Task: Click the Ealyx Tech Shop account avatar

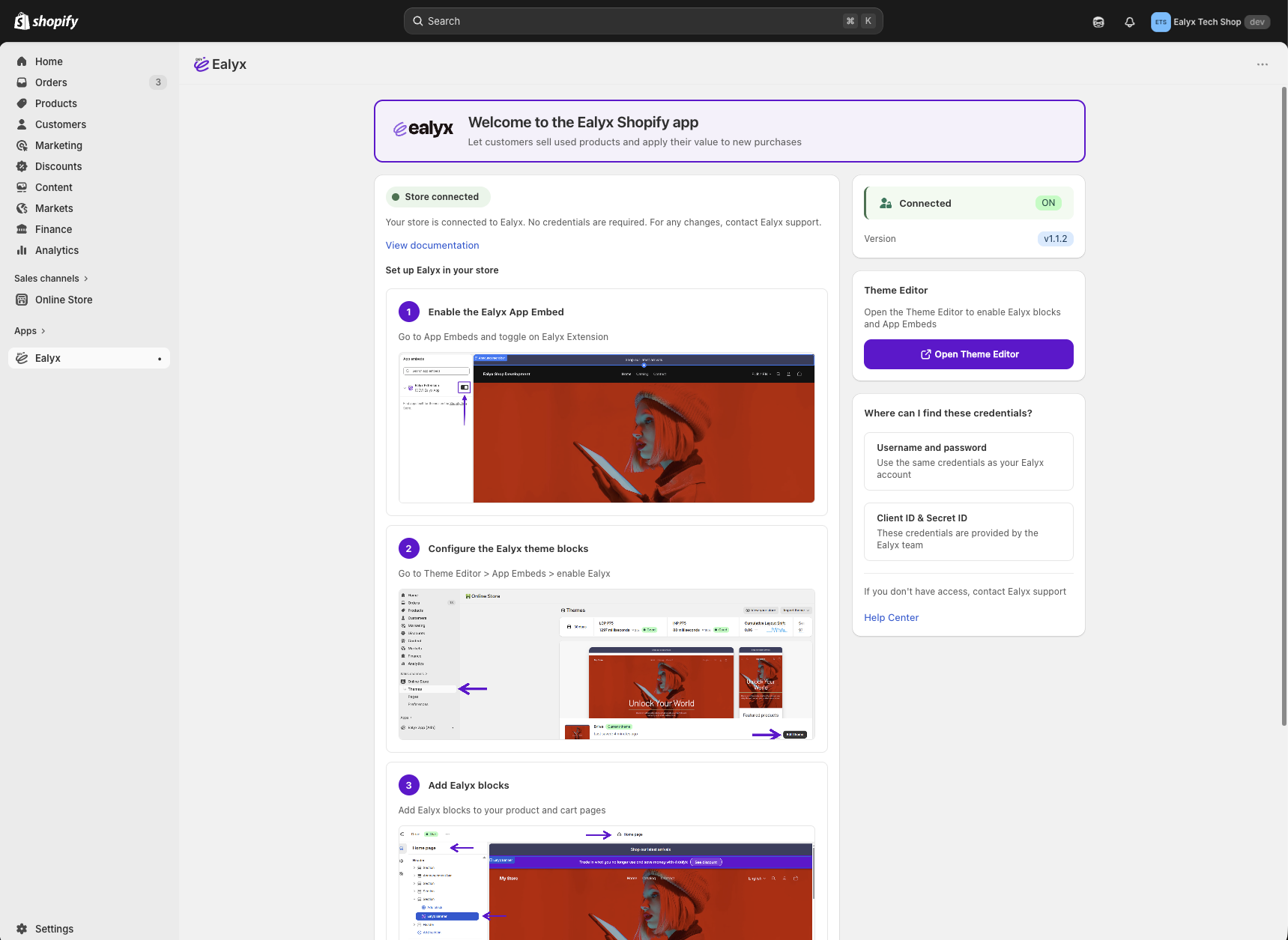Action: [1160, 22]
